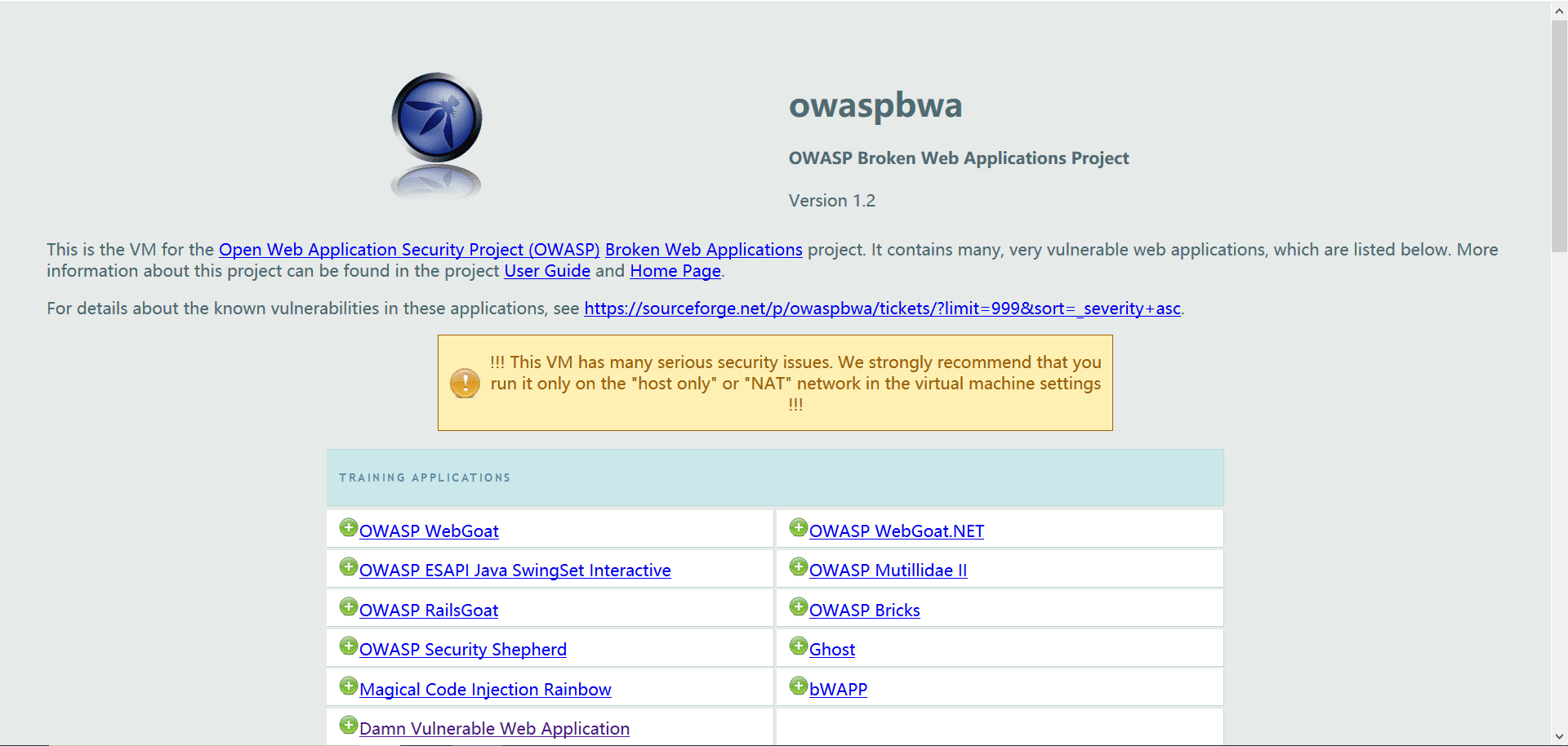Viewport: 1568px width, 746px height.
Task: Expand the plus icon beside OWASP Mutillidae II
Action: 799,567
